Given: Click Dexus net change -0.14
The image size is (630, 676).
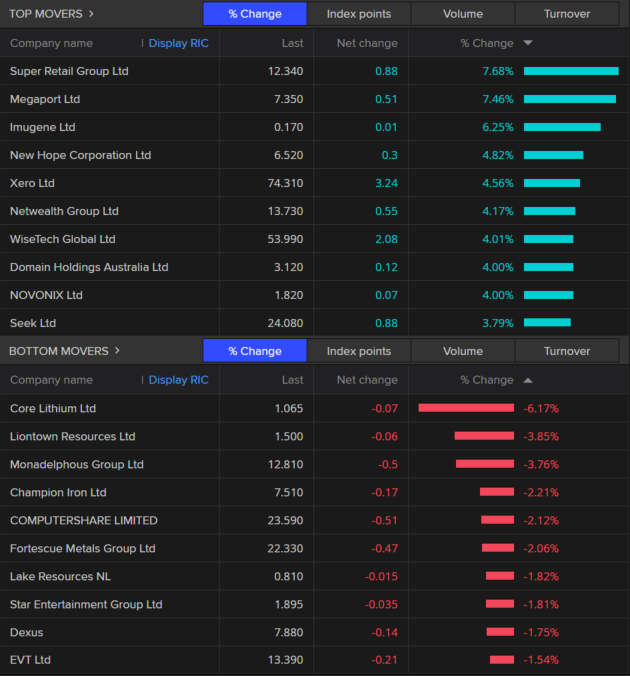Looking at the screenshot, I should click(385, 632).
